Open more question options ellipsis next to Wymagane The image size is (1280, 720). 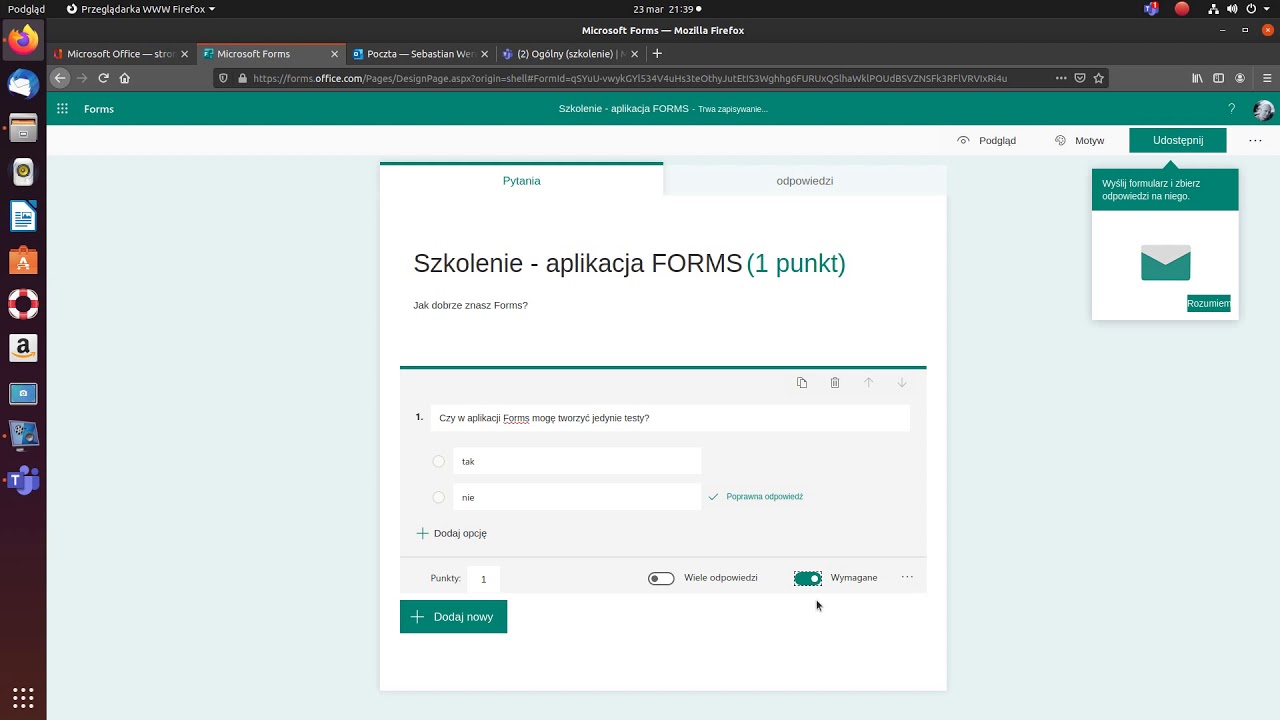[x=907, y=577]
